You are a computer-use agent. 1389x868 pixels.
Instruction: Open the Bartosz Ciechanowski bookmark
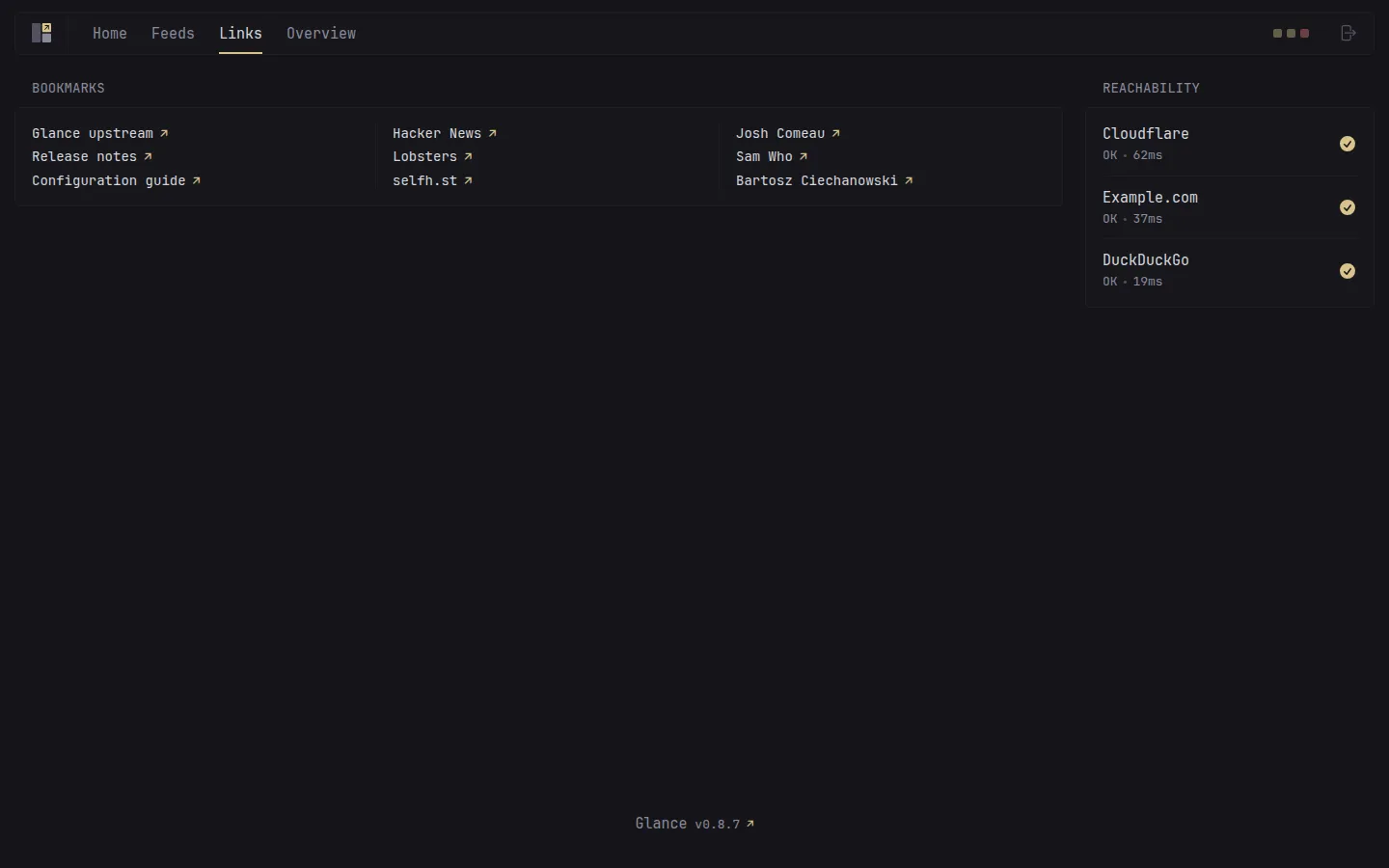tap(825, 180)
